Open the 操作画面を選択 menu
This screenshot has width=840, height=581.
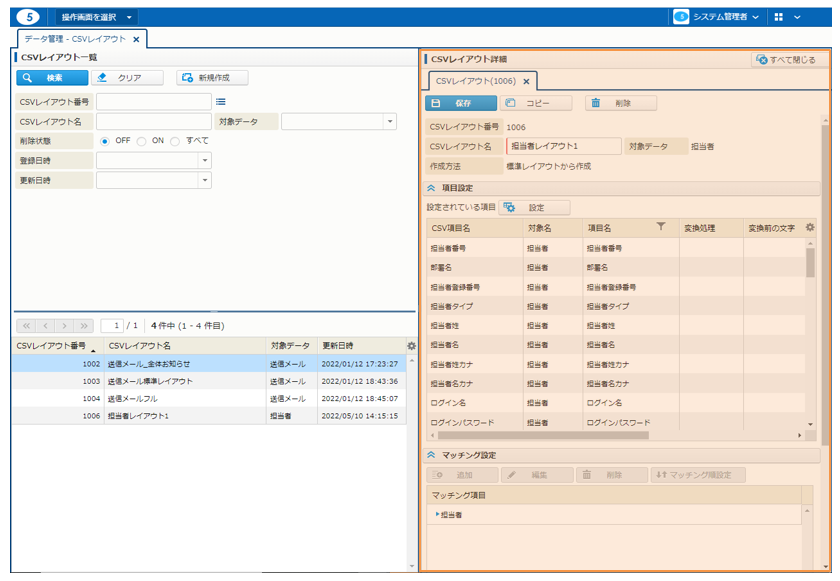pos(95,17)
